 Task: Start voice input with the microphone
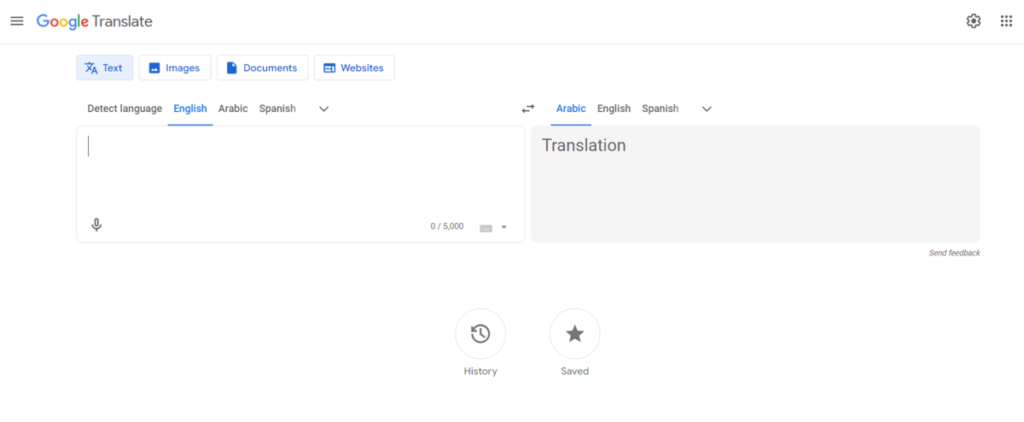[97, 225]
